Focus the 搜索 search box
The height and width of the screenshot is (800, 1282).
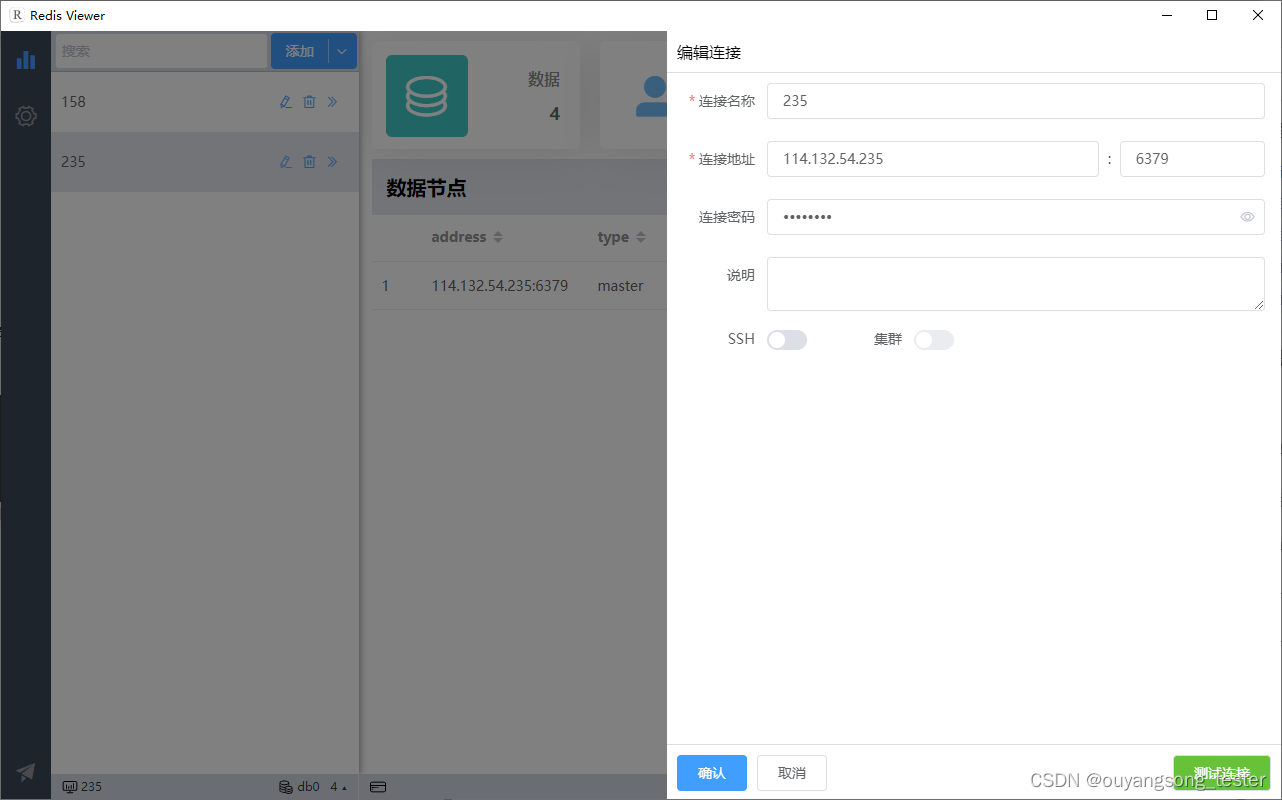tap(161, 51)
